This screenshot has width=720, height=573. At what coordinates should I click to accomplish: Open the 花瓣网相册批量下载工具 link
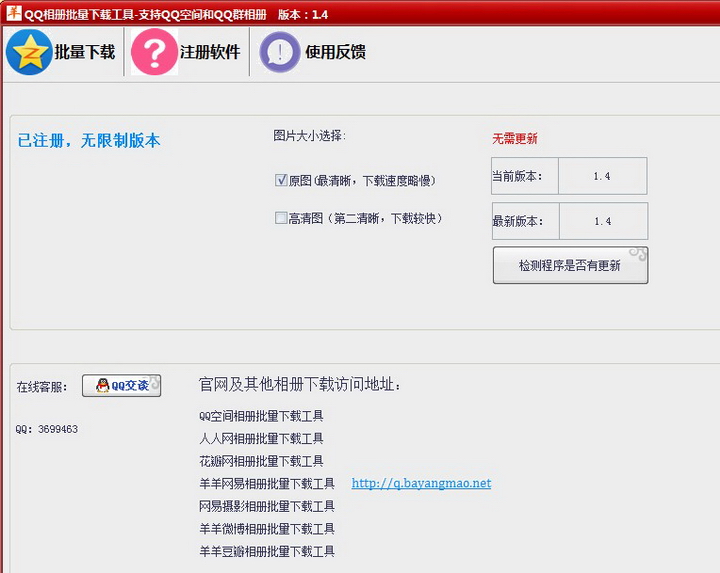pyautogui.click(x=261, y=461)
